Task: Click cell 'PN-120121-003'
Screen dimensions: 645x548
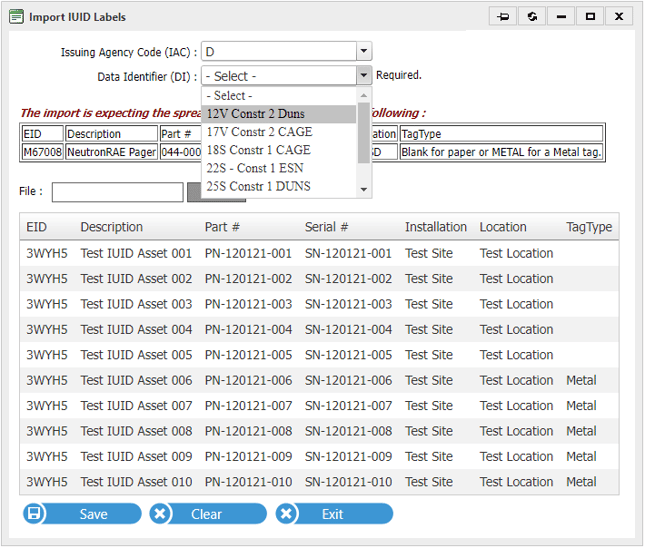Action: (x=248, y=304)
